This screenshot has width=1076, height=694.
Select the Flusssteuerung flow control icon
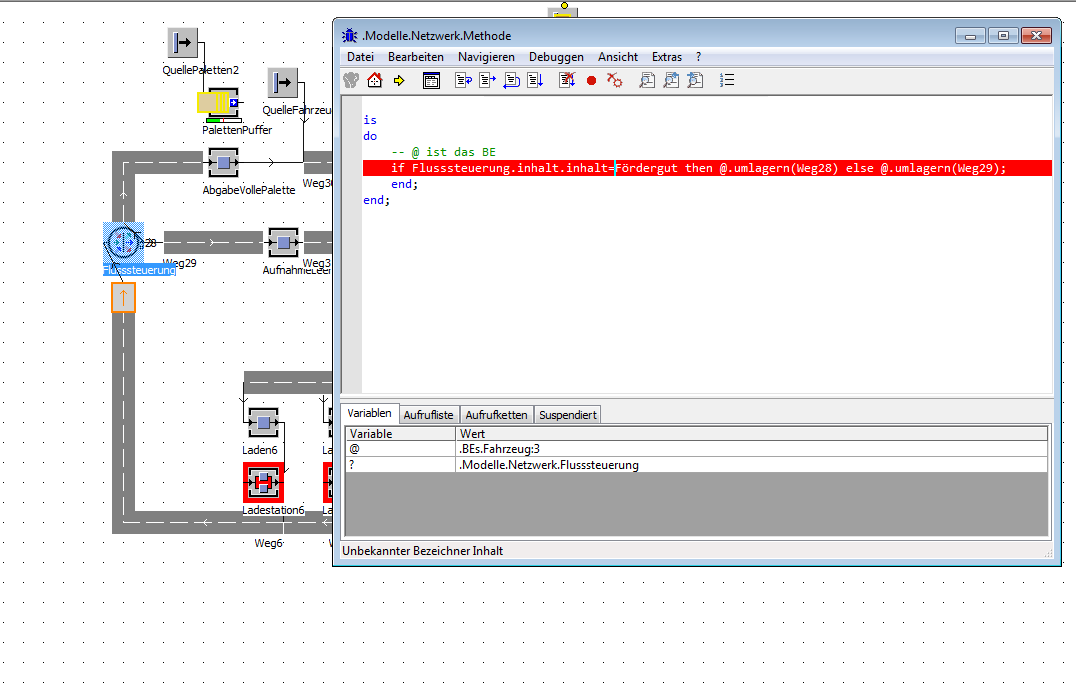point(124,242)
